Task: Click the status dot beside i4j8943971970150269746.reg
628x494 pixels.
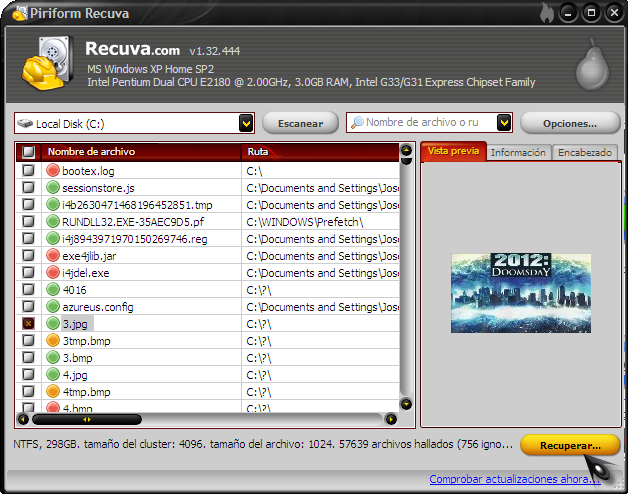Action: [53, 238]
